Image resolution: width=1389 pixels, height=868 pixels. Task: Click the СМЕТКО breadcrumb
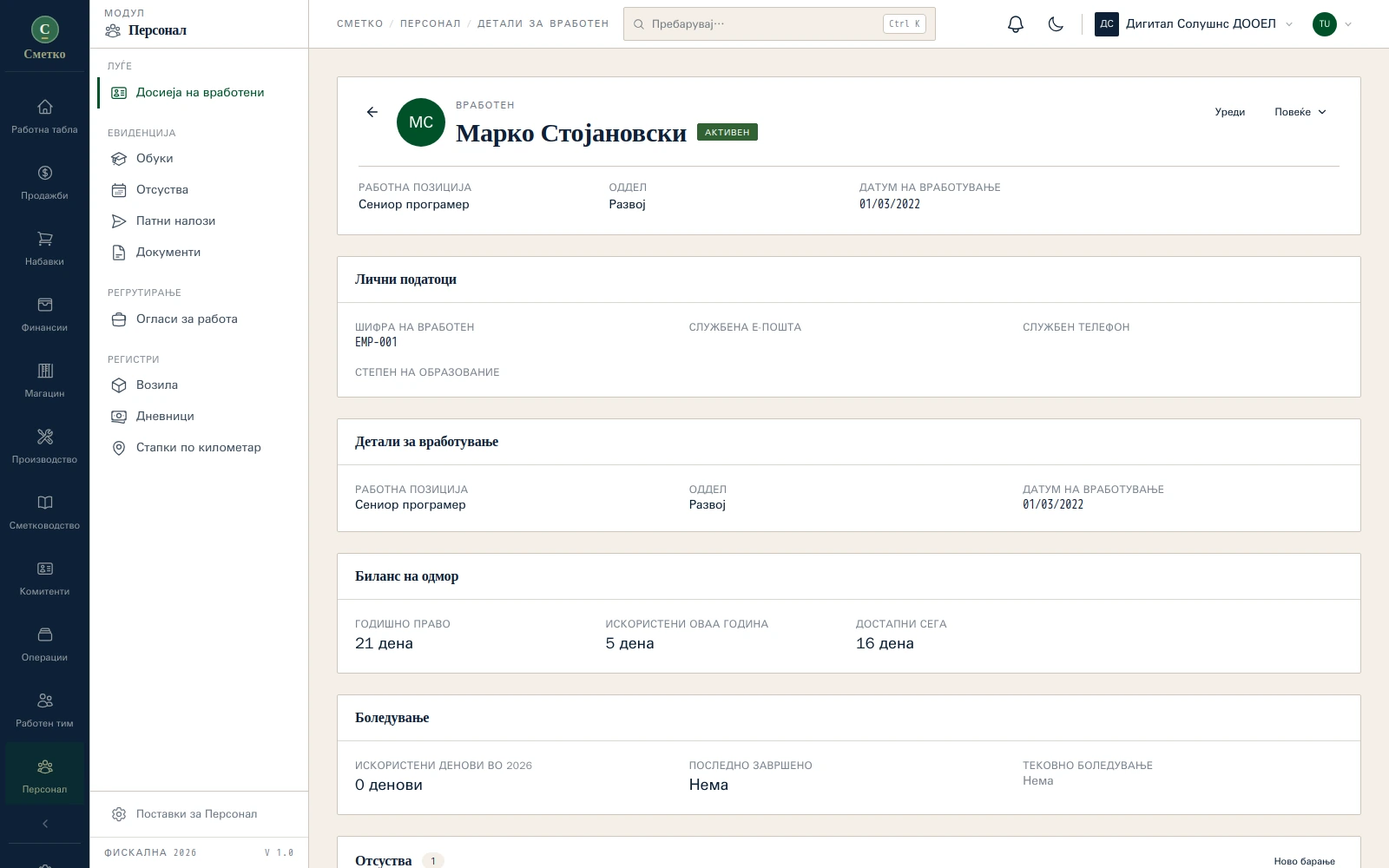pyautogui.click(x=359, y=24)
